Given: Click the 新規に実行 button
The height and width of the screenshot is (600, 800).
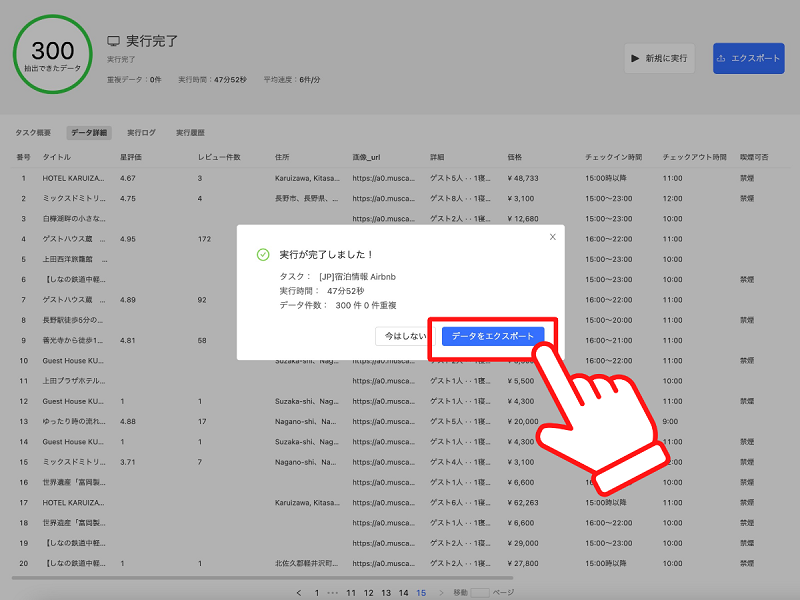Looking at the screenshot, I should pyautogui.click(x=659, y=59).
